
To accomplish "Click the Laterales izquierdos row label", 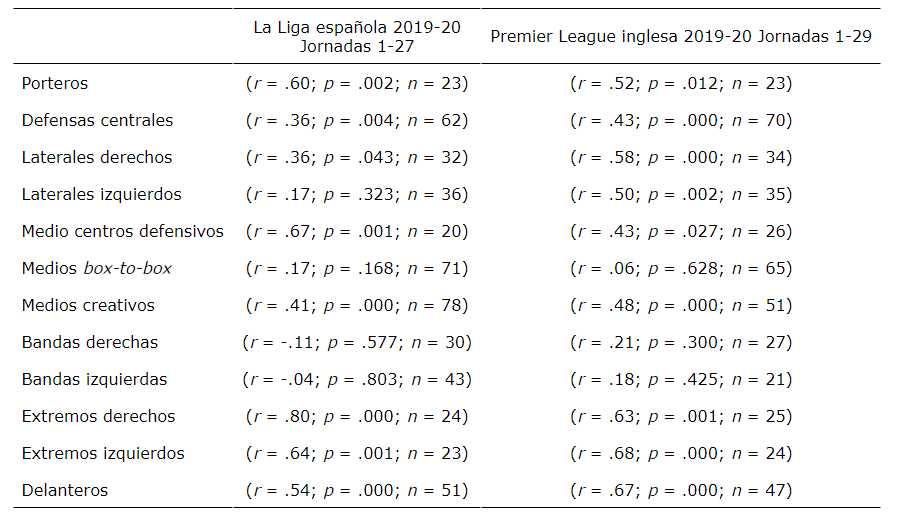I will click(102, 195).
